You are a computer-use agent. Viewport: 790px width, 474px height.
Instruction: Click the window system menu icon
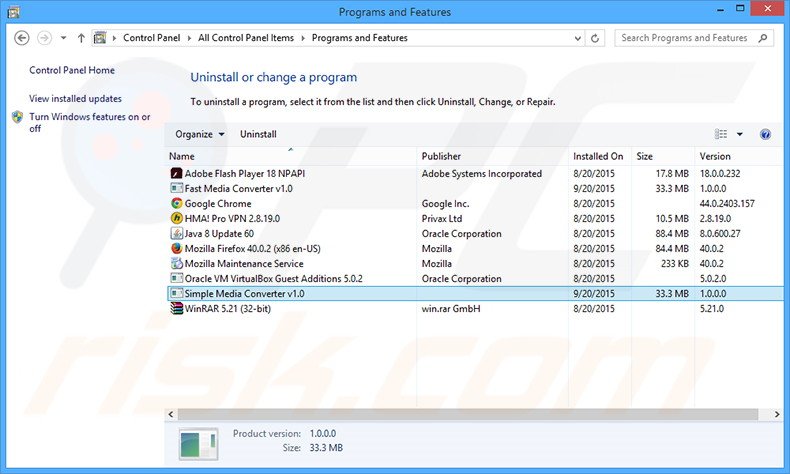point(14,11)
